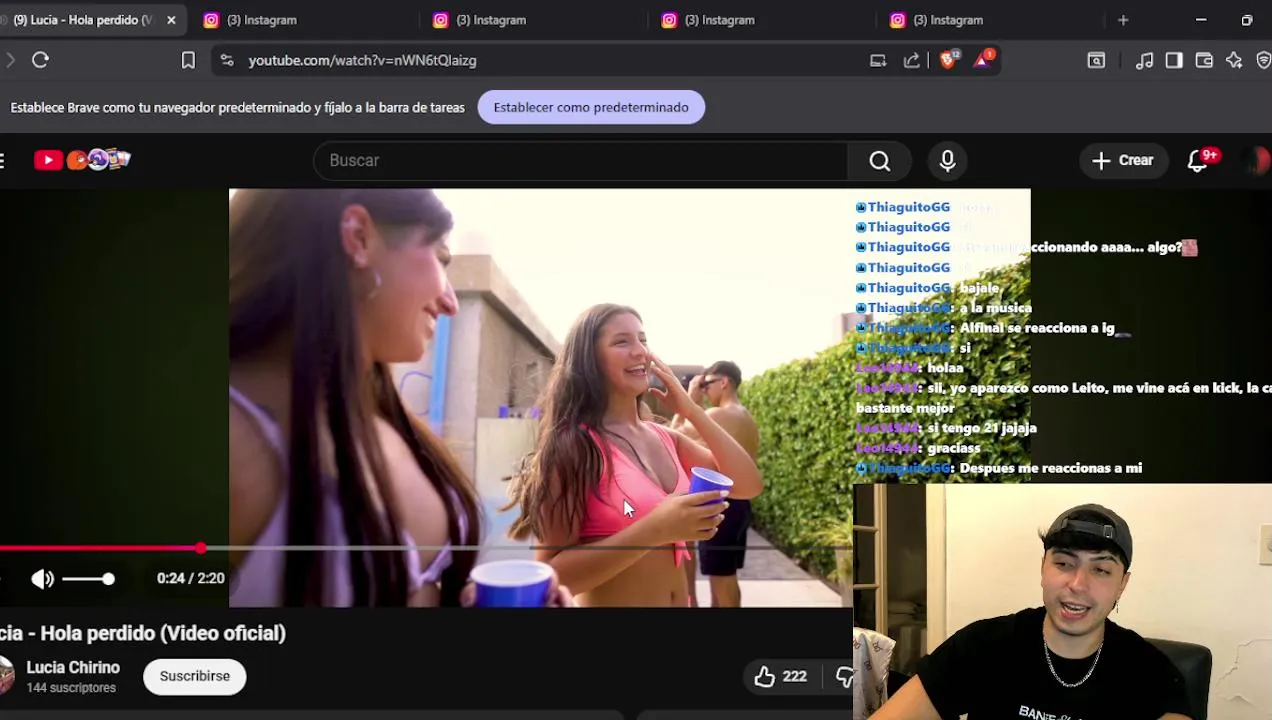Share this page using the share icon
This screenshot has width=1272, height=720.
(911, 60)
